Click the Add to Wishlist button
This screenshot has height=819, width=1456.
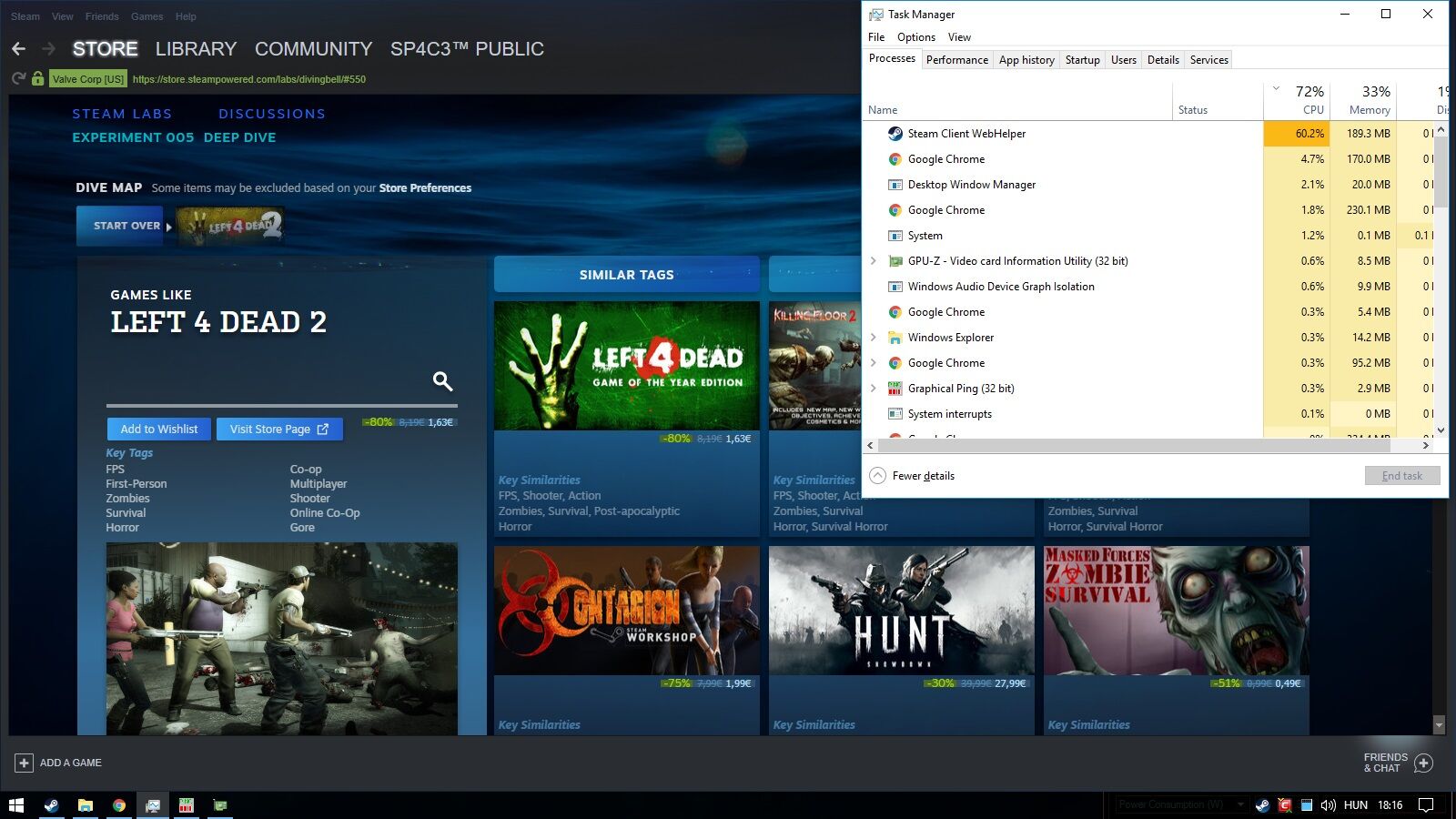[159, 430]
